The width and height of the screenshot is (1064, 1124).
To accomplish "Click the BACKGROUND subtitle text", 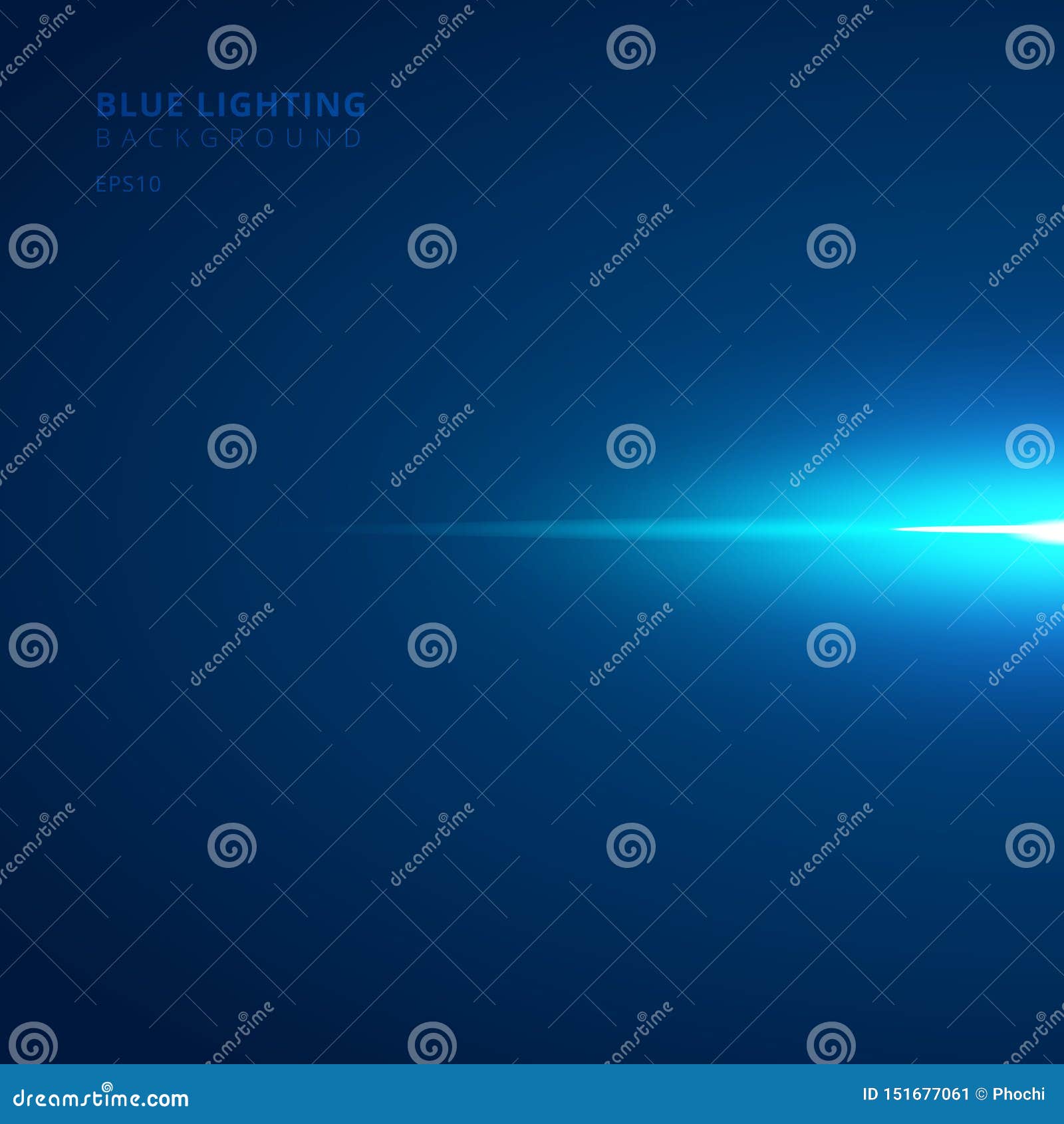I will (x=228, y=138).
